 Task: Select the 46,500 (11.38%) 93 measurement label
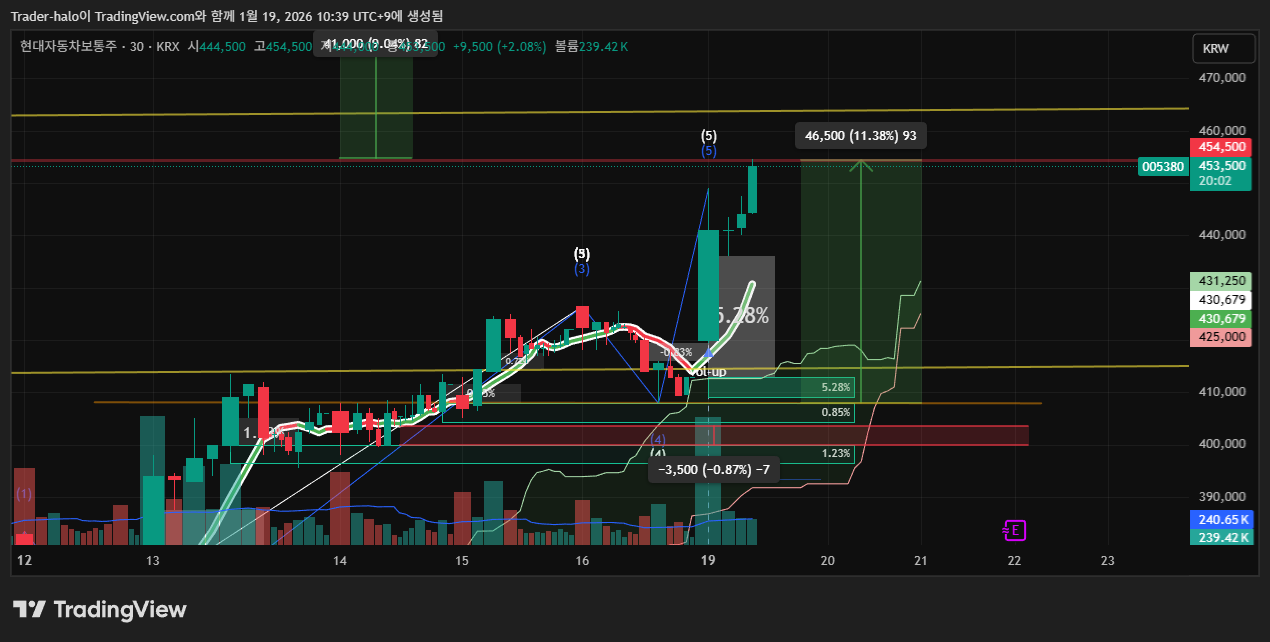click(861, 136)
